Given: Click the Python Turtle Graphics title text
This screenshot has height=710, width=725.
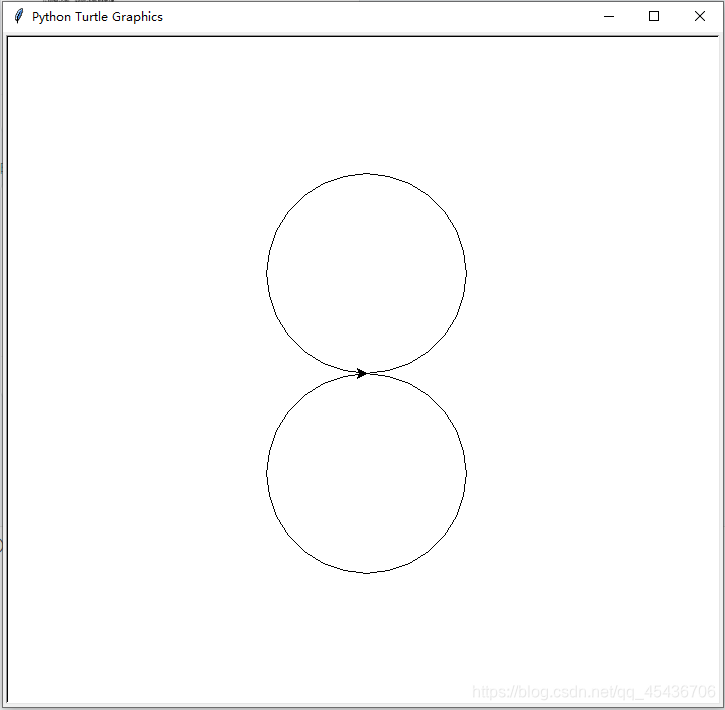Looking at the screenshot, I should tap(97, 17).
